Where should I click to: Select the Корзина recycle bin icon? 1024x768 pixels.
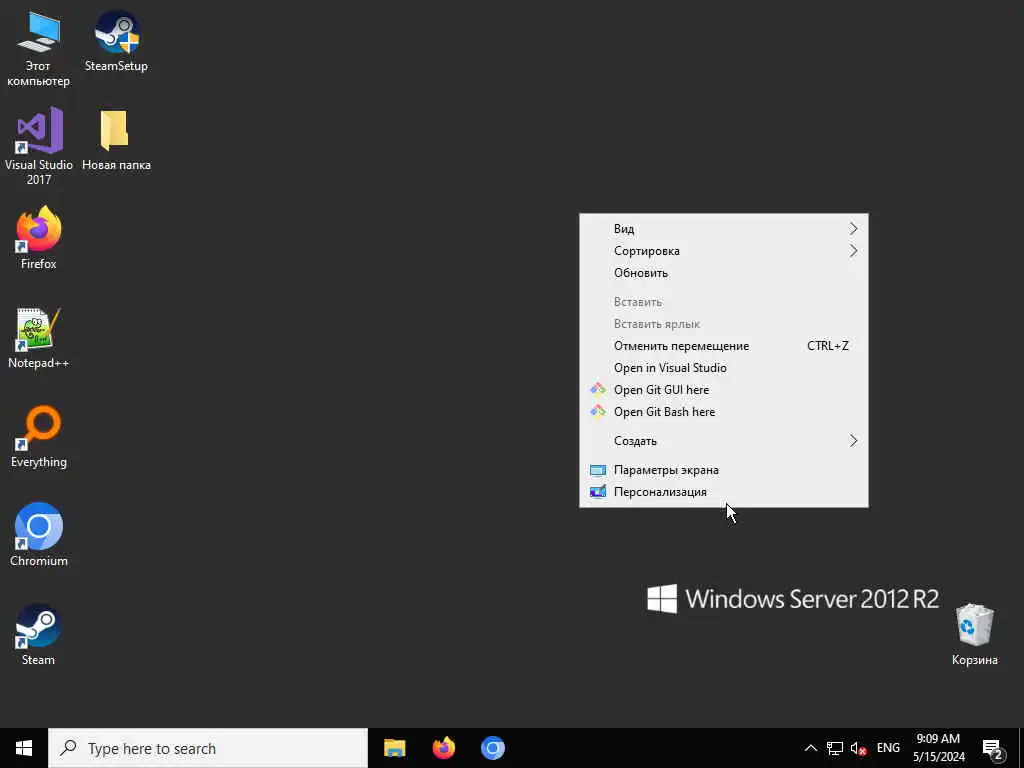point(974,635)
